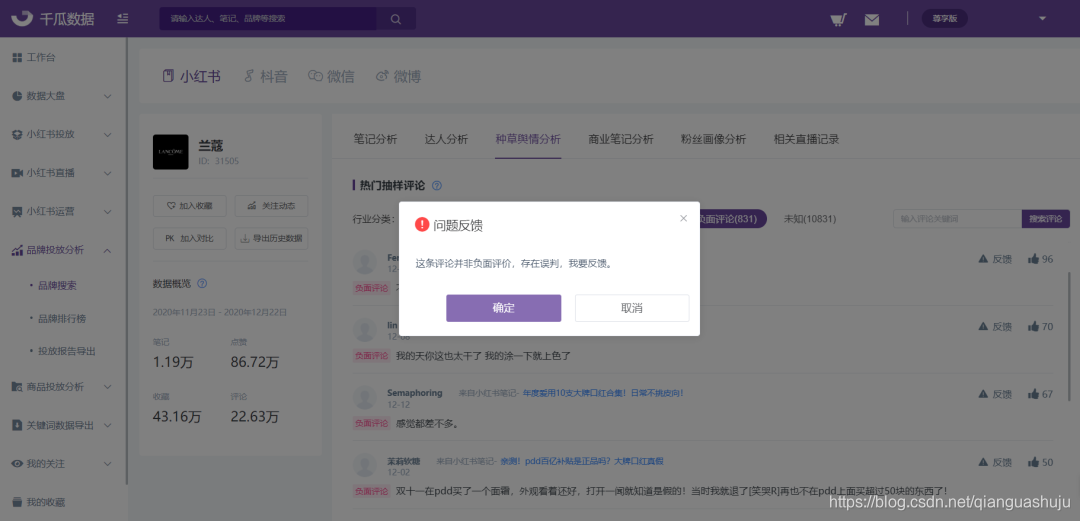Click 加入收藏 button
Image resolution: width=1080 pixels, height=521 pixels.
pyautogui.click(x=189, y=205)
